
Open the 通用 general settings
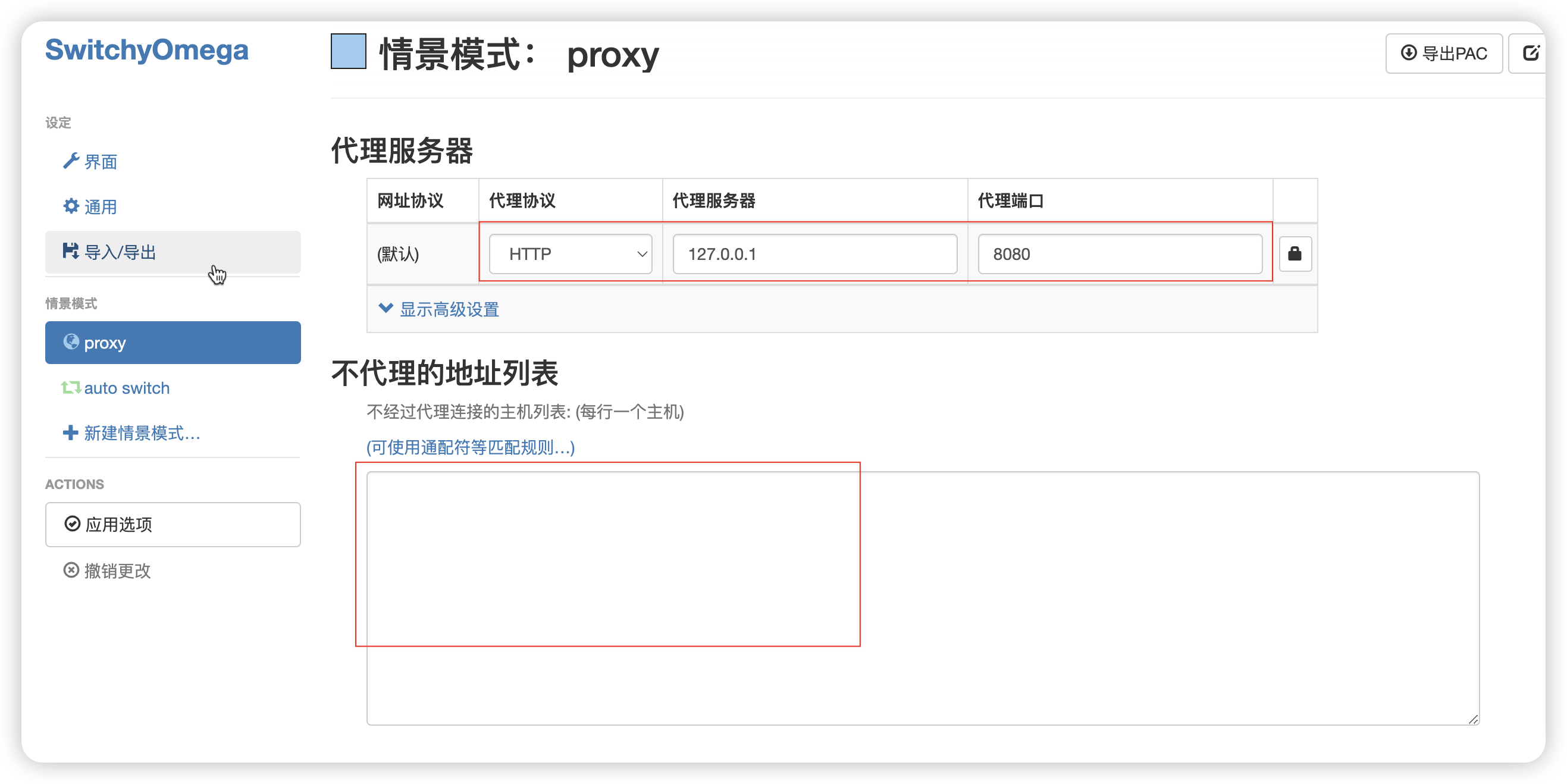click(x=90, y=207)
